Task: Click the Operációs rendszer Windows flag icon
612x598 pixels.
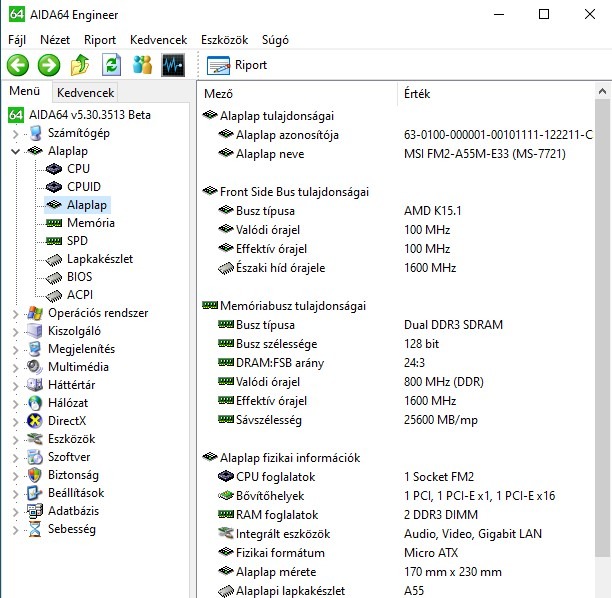Action: pyautogui.click(x=35, y=313)
